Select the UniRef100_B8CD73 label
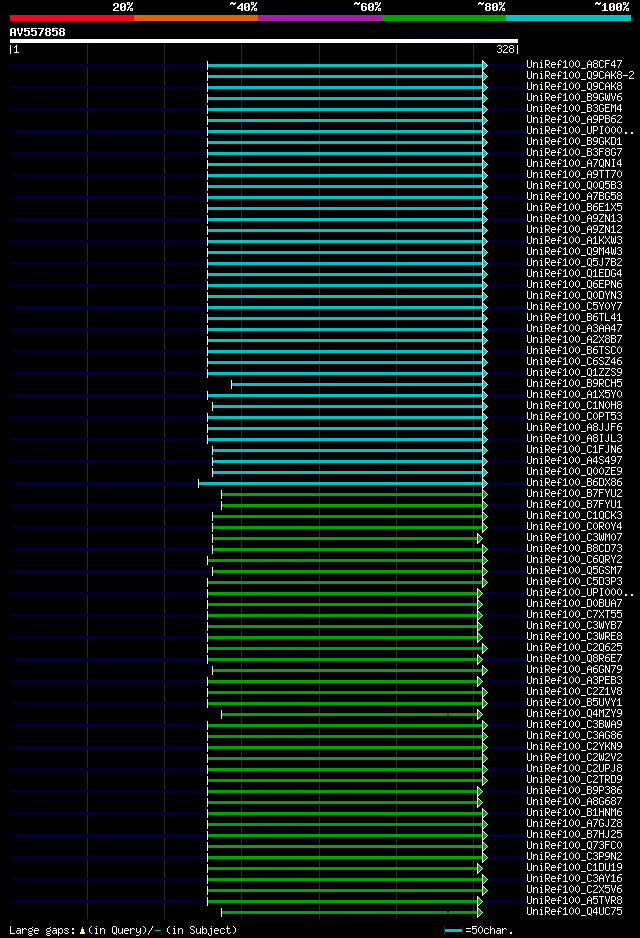This screenshot has width=640, height=938. [574, 549]
